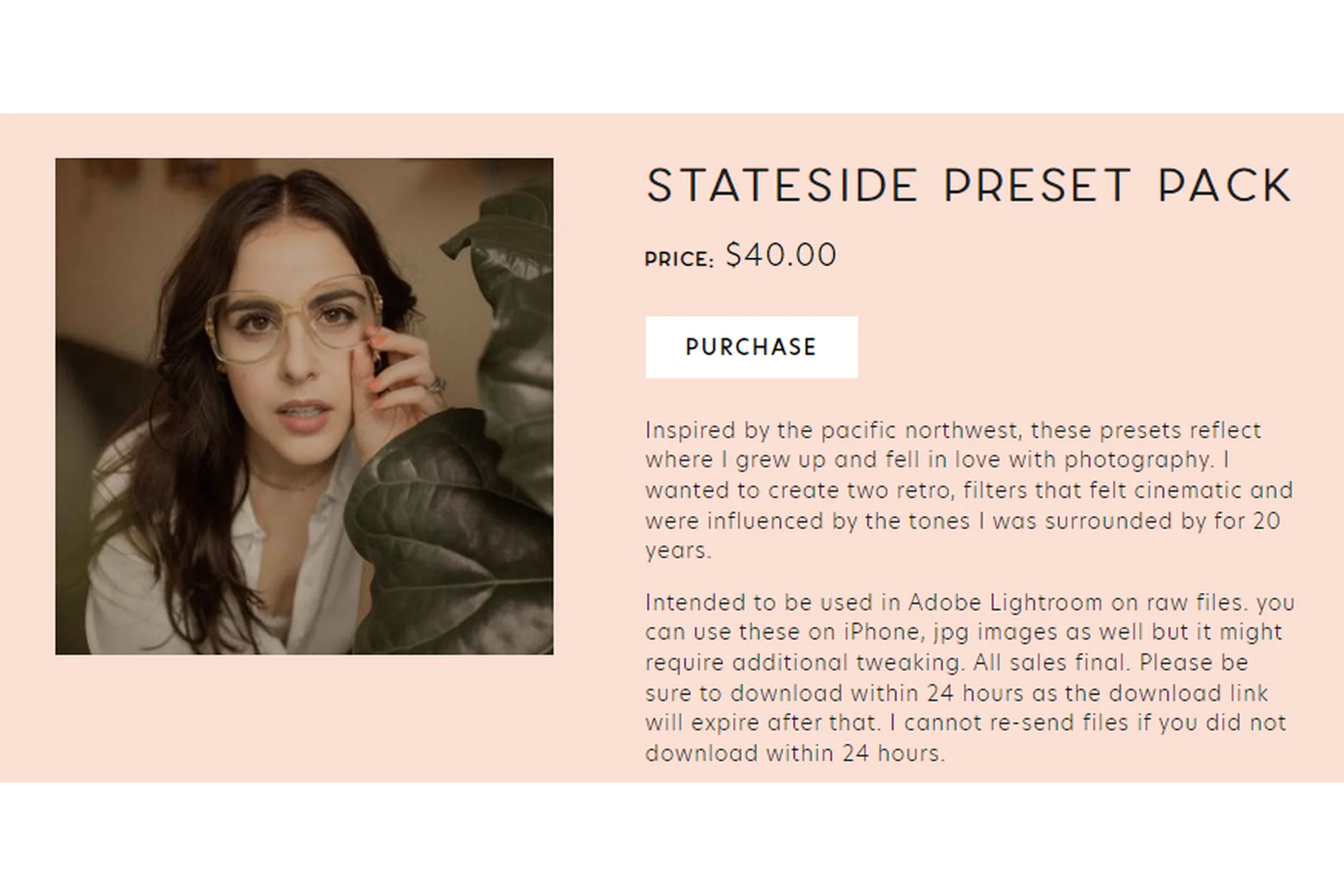Click the product photo of the woman
Image resolution: width=1344 pixels, height=896 pixels.
tap(304, 406)
